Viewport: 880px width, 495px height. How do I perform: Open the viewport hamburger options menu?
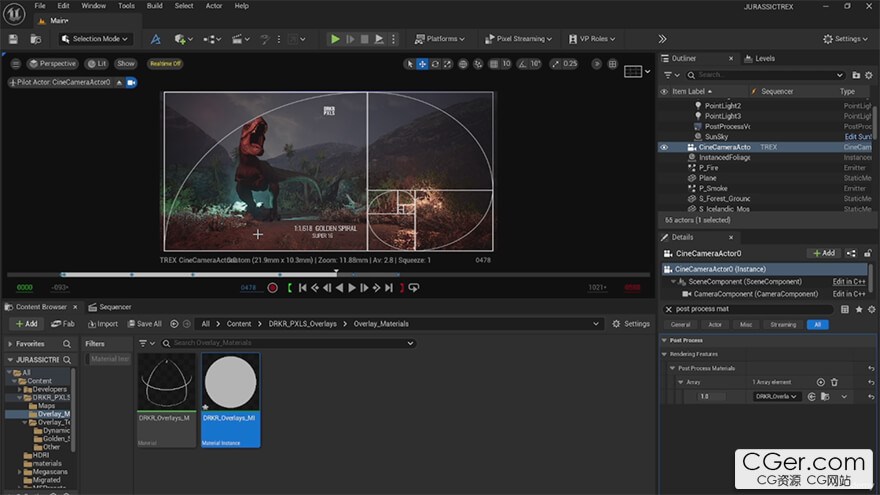pos(16,64)
